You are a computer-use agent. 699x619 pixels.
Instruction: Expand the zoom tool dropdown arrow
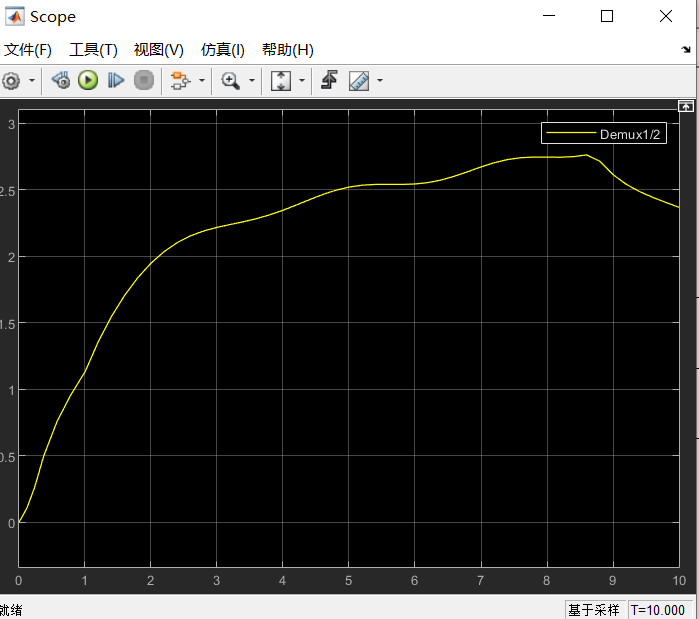point(252,81)
